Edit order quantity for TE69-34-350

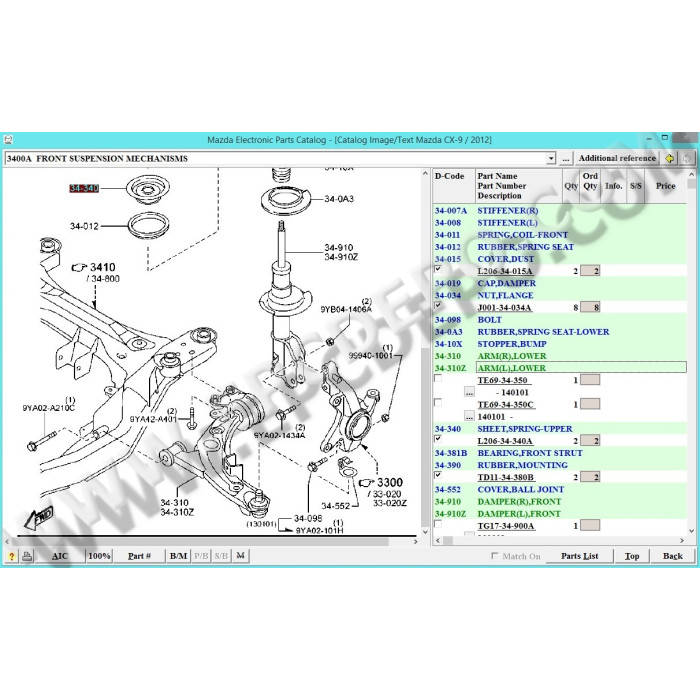[x=590, y=380]
